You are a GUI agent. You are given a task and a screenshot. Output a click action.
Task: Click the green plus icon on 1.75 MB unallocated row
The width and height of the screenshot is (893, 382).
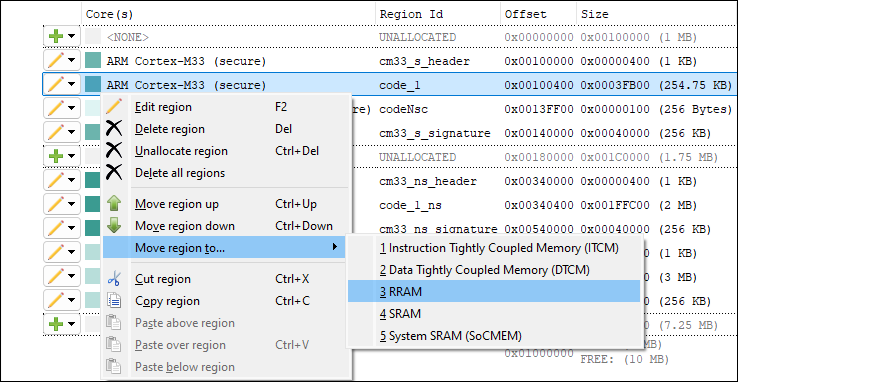pos(56,156)
